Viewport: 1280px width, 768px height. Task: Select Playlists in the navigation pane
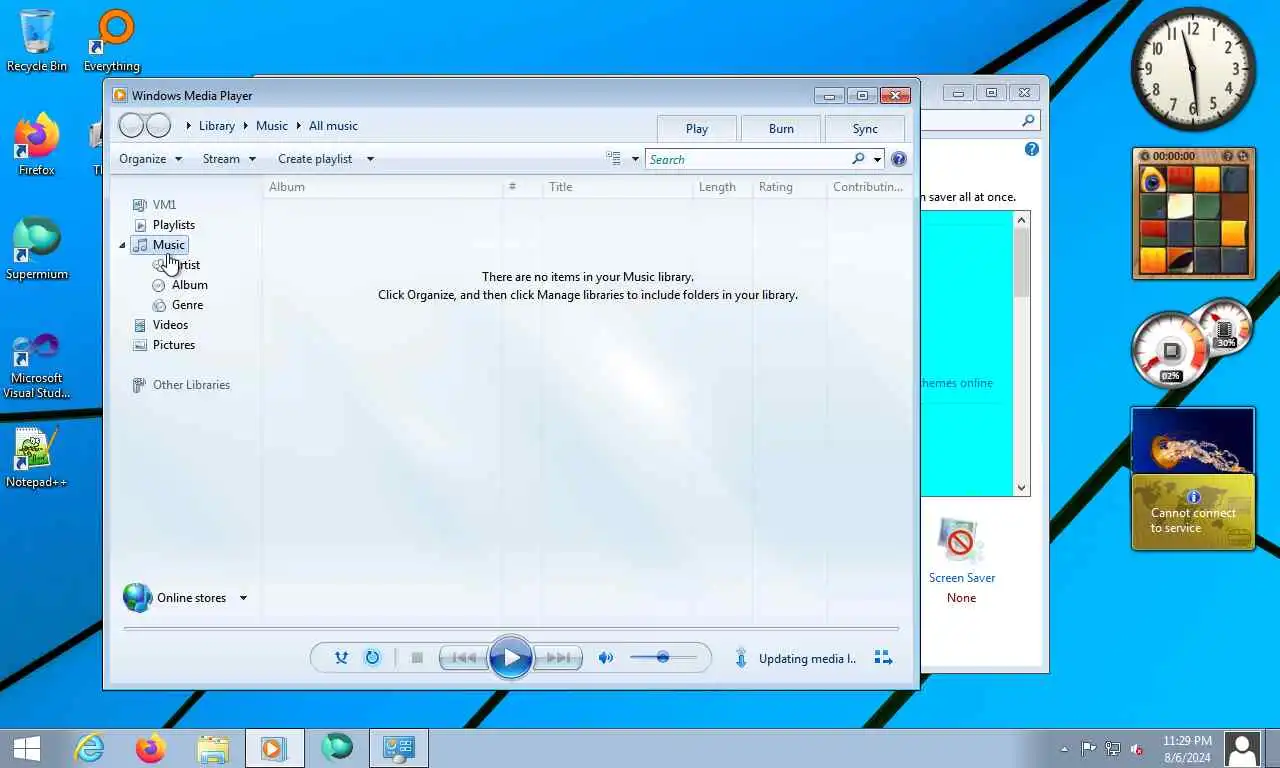(164, 225)
